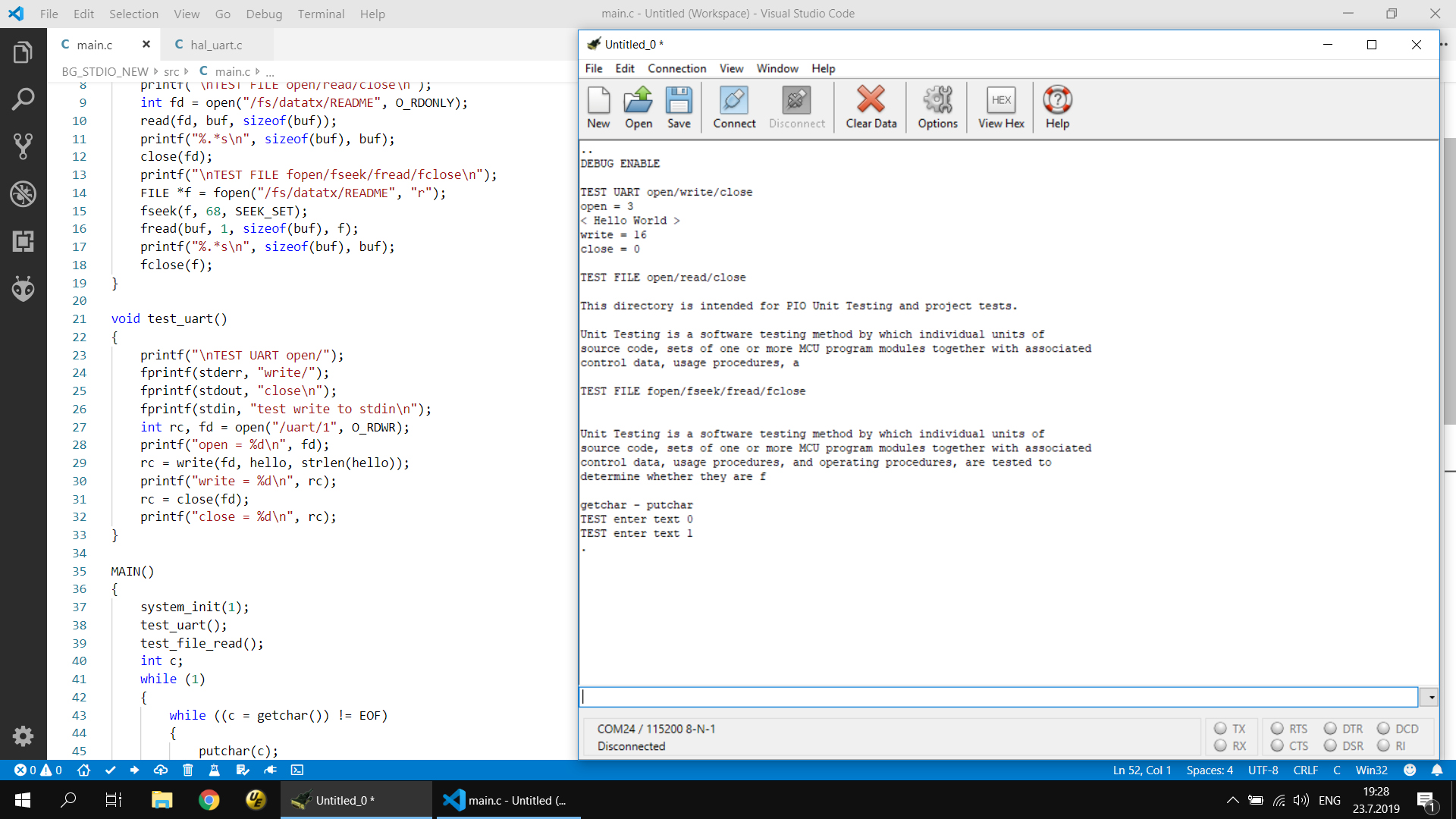
Task: Open the Spaces: 4 indentation picker
Action: [x=1210, y=770]
